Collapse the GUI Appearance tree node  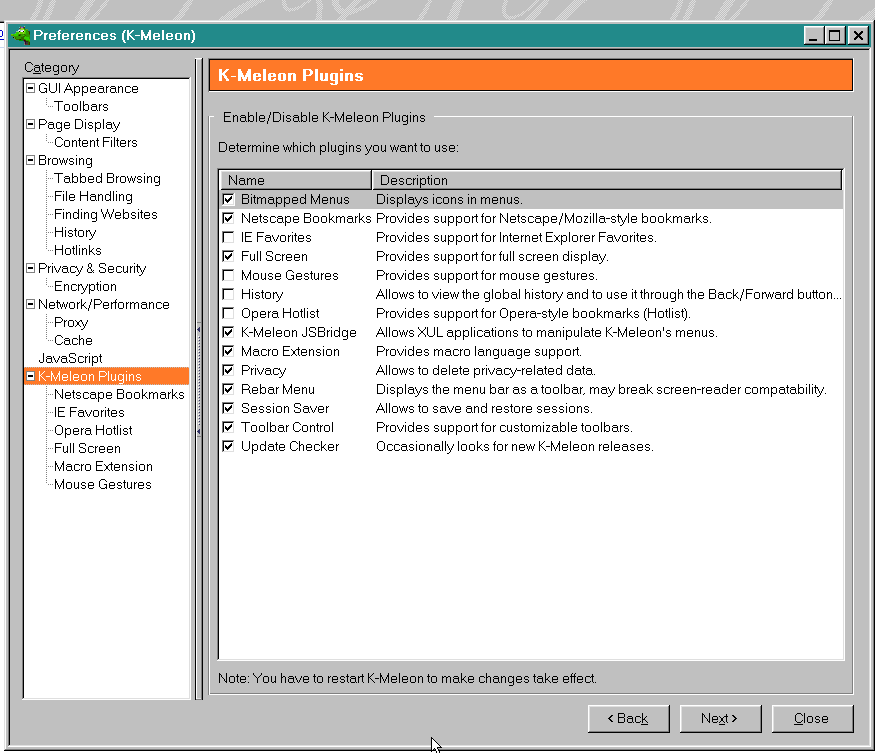tap(30, 89)
